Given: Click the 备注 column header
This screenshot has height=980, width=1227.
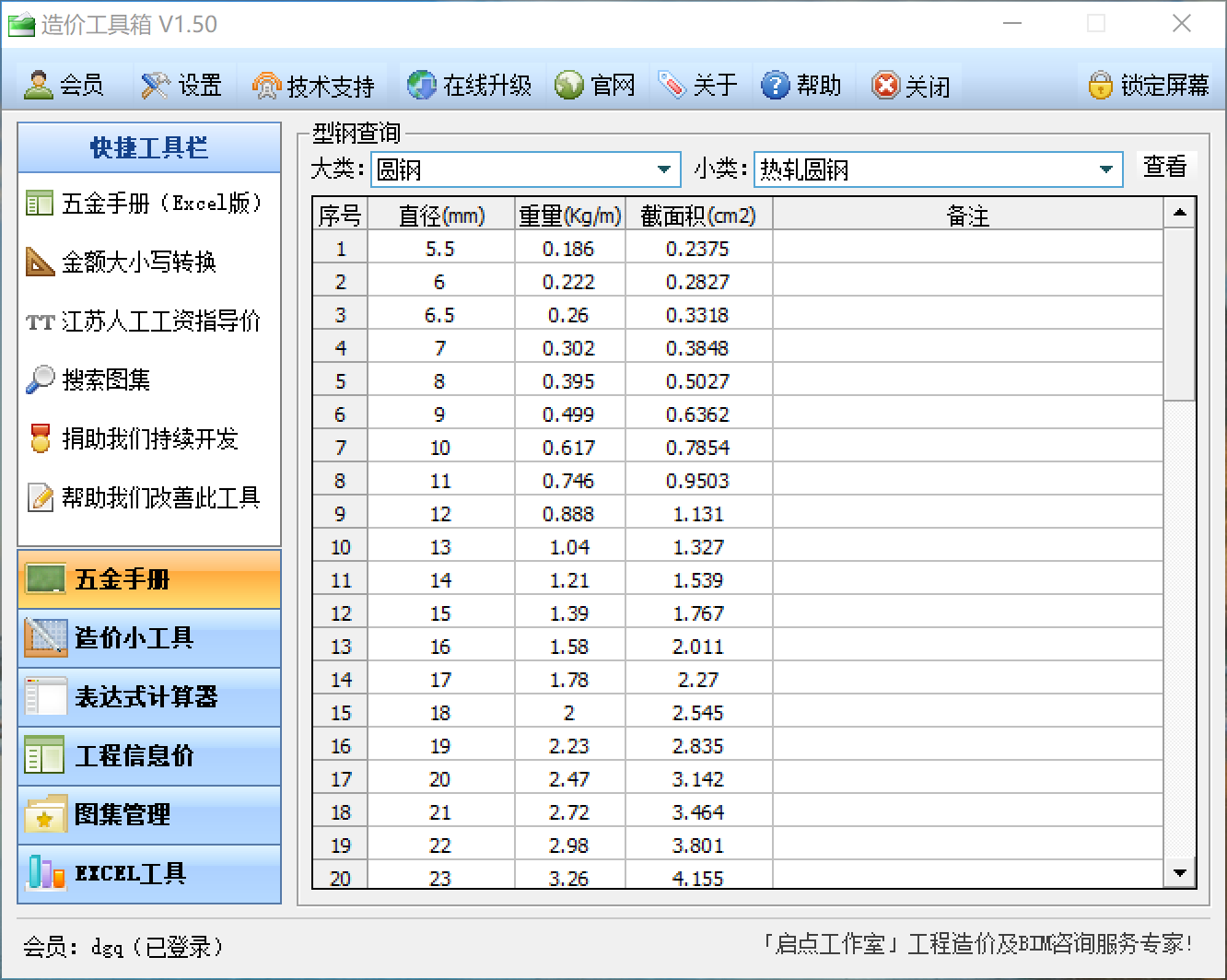Looking at the screenshot, I should click(968, 215).
